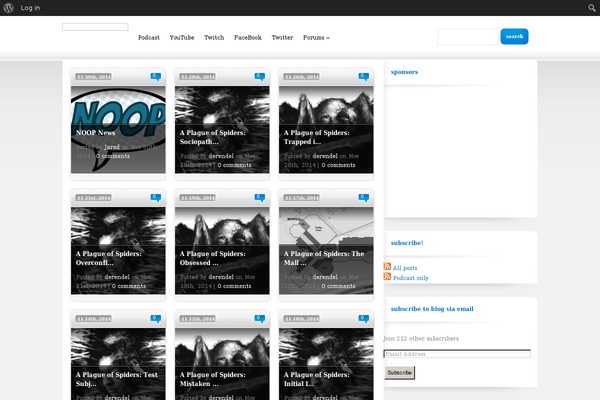Click author derendel on the Trapped card
600x400 pixels.
325,156
